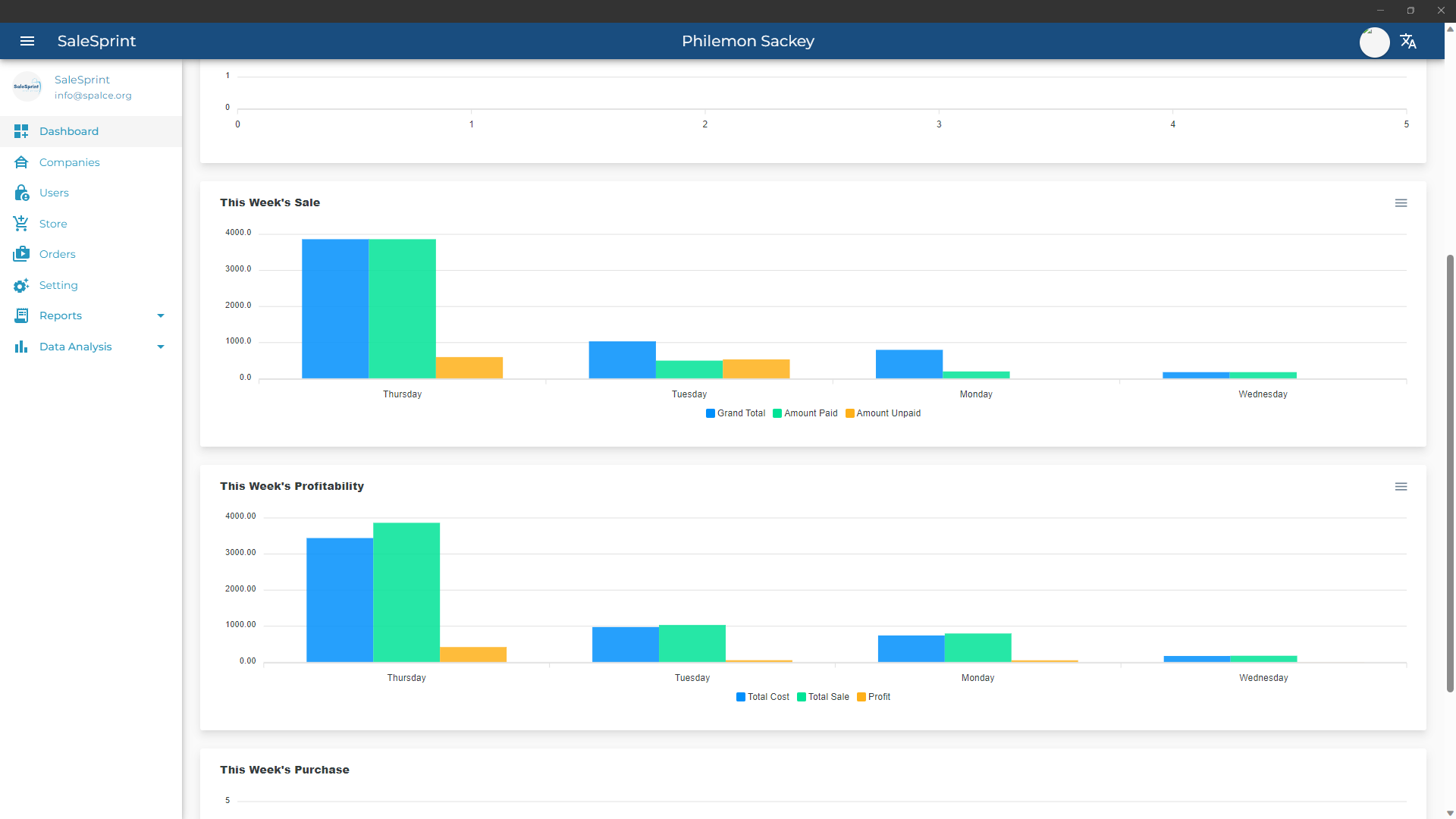Toggle Profit series in profitability legend

coord(873,697)
